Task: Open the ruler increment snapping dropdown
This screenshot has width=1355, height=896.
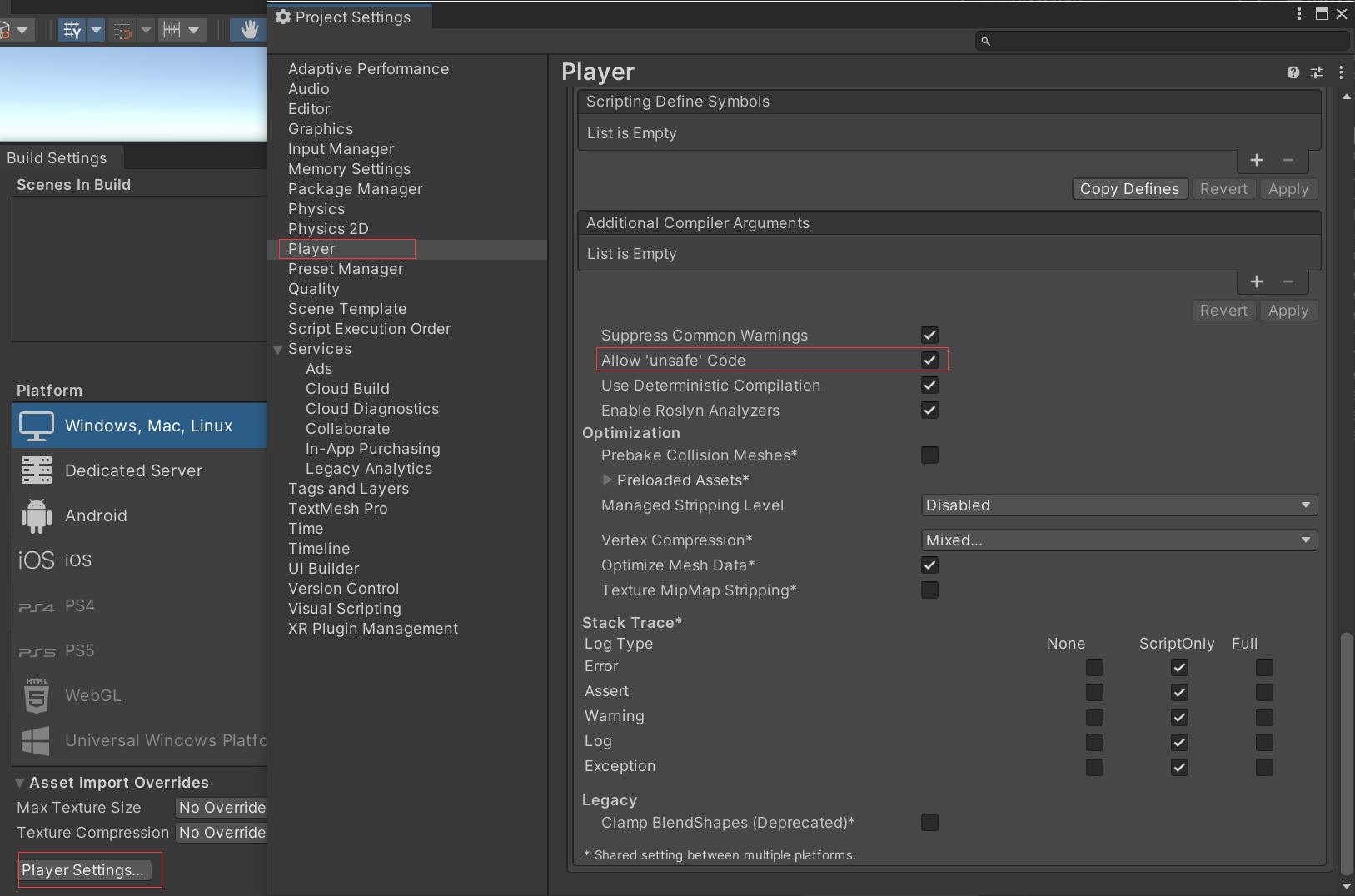Action: (193, 31)
